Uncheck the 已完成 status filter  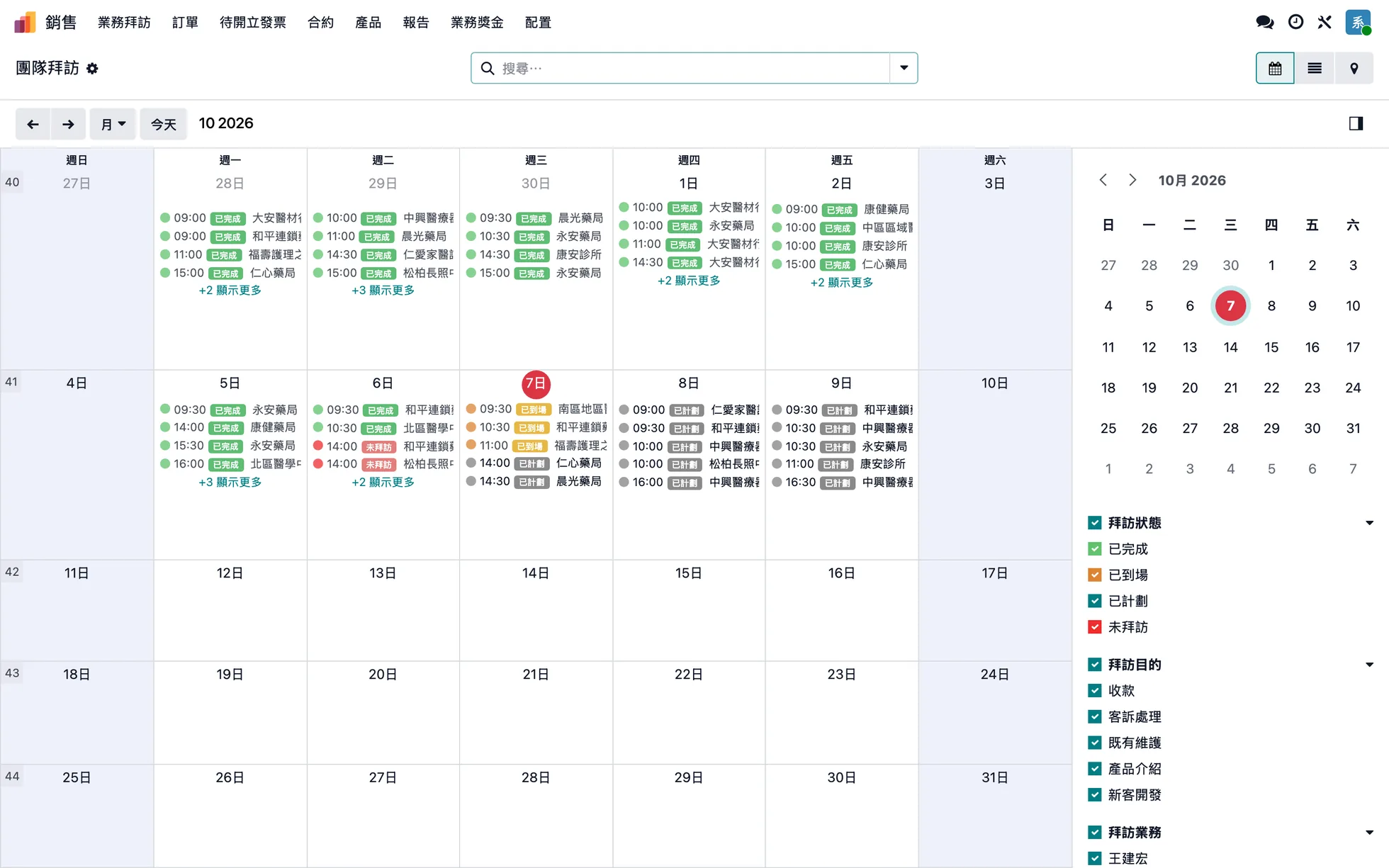tap(1095, 549)
